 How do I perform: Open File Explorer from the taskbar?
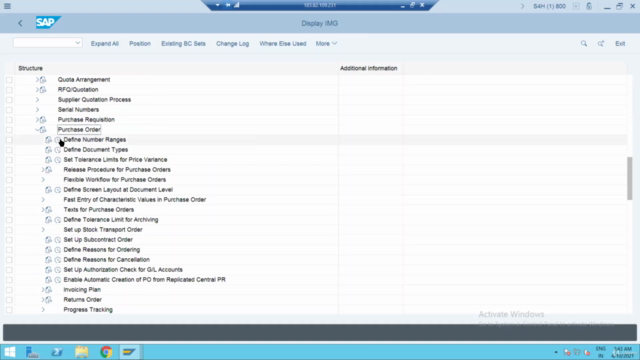click(82, 352)
